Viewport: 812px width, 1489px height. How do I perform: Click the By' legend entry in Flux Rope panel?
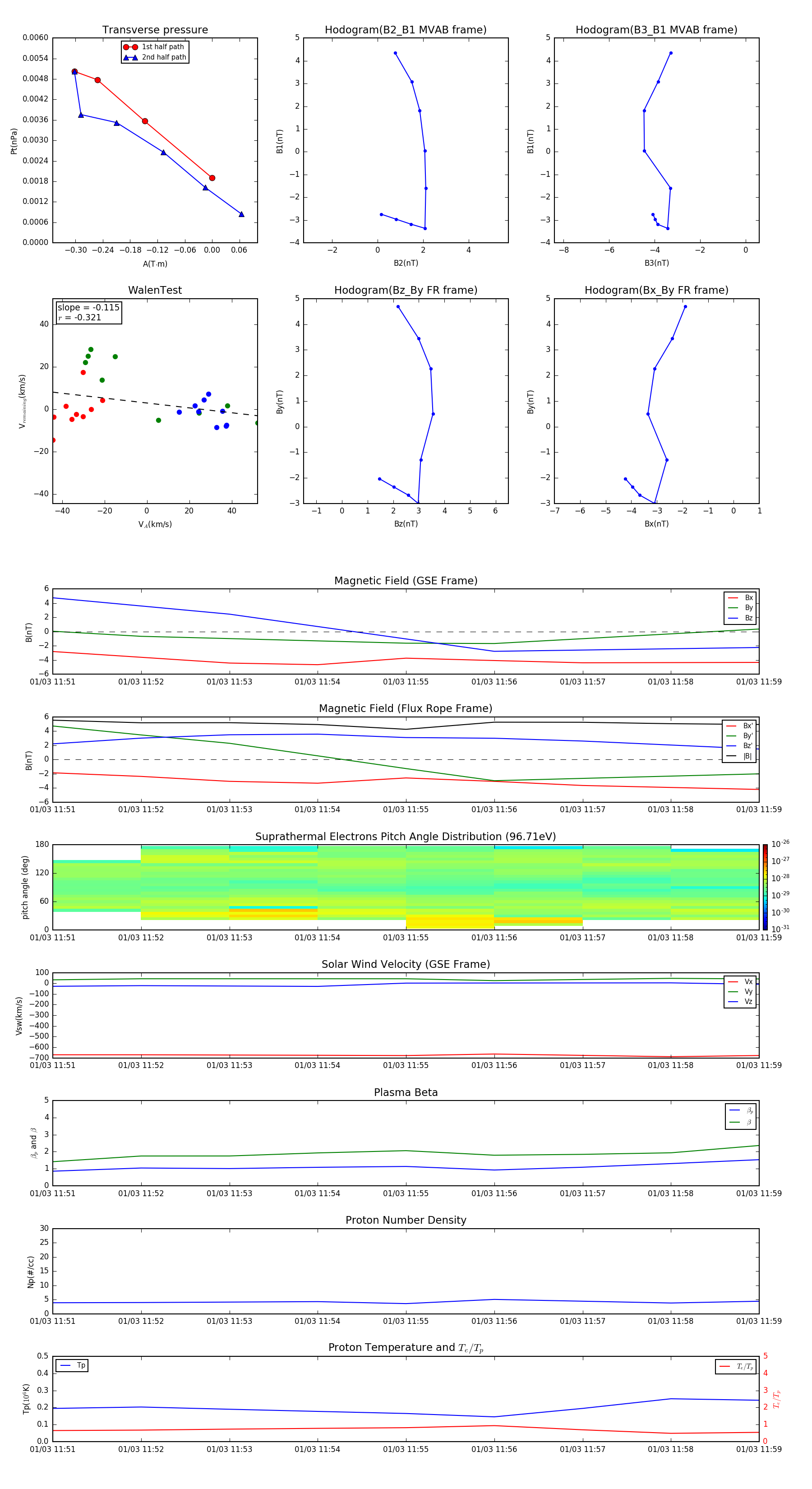click(x=740, y=736)
